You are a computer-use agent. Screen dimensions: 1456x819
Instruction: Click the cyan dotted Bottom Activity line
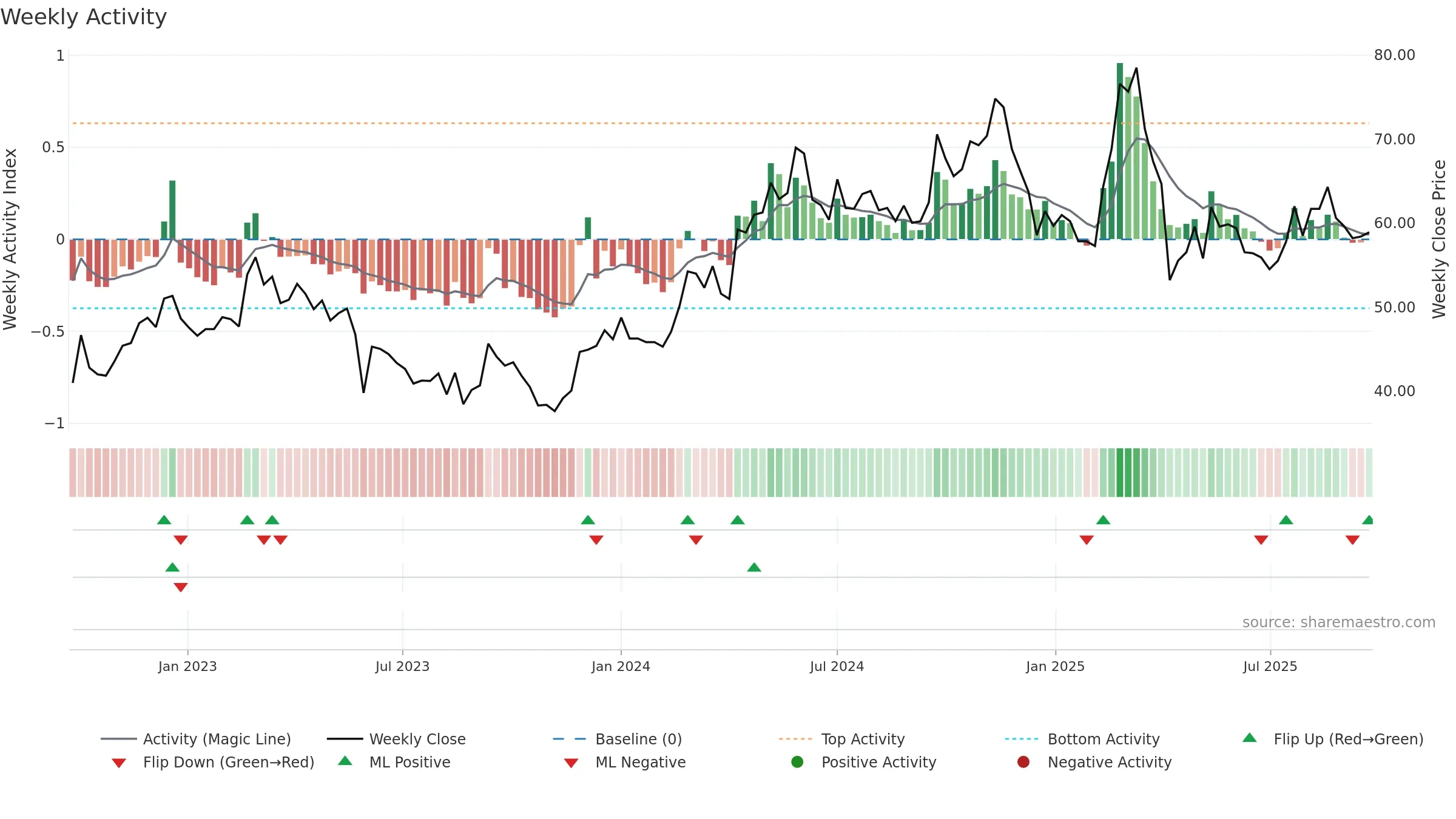click(x=721, y=308)
